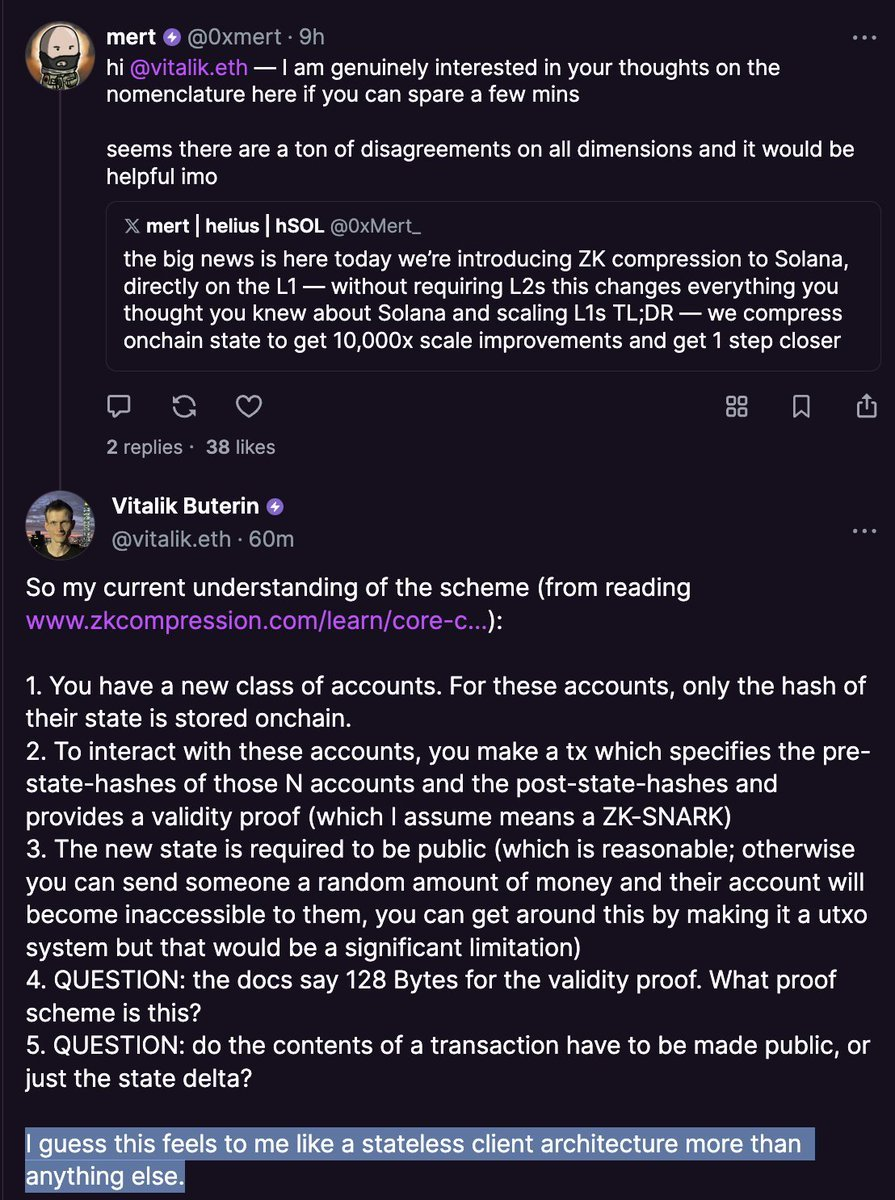This screenshot has height=1200, width=895.
Task: Open Vitalik Buterin's profile avatar
Action: click(x=59, y=525)
